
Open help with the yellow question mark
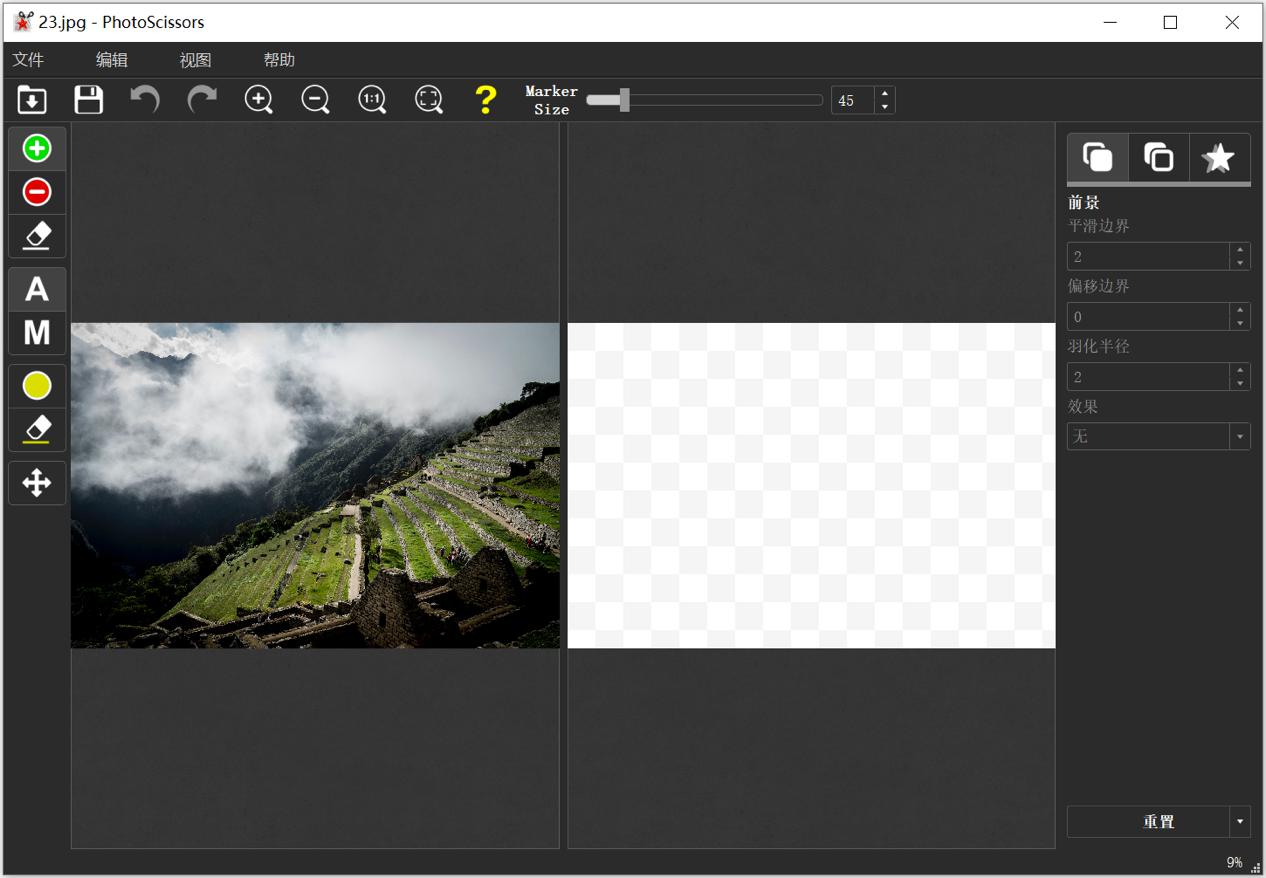pos(485,100)
